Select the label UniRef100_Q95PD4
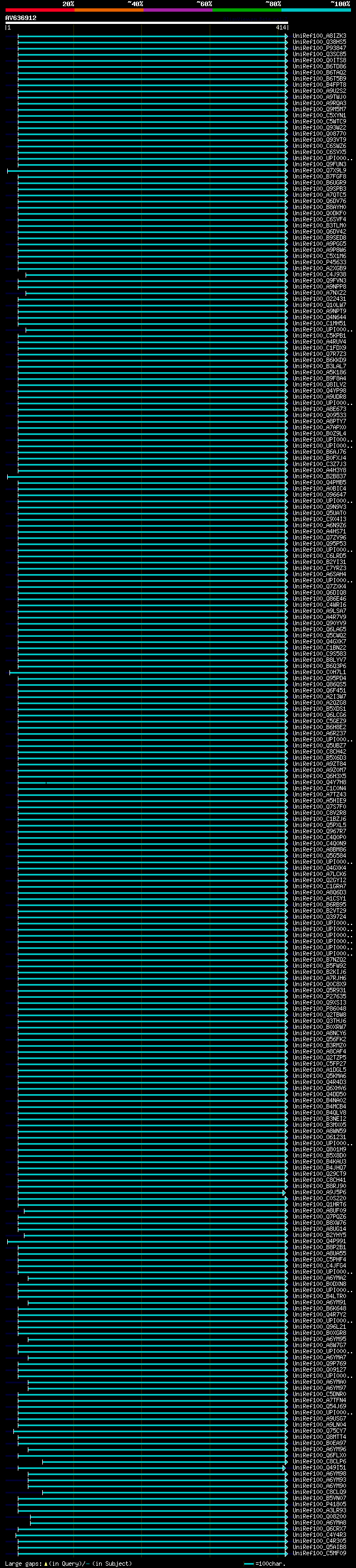Screen dimensions: 356x1568 tap(319, 678)
